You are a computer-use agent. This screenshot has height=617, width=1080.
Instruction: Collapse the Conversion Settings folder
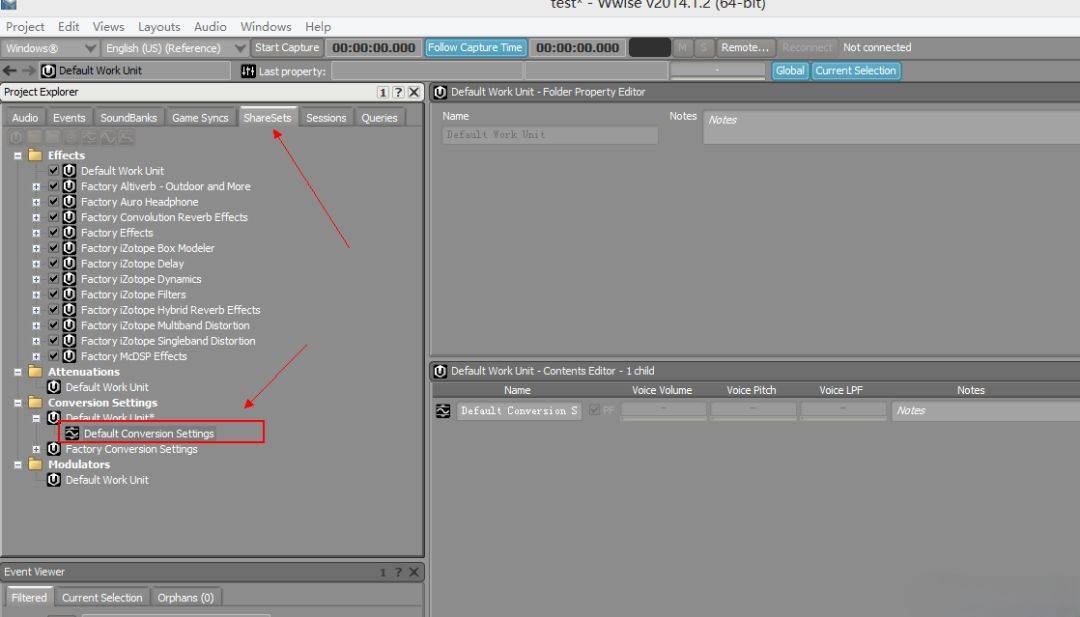(x=18, y=403)
